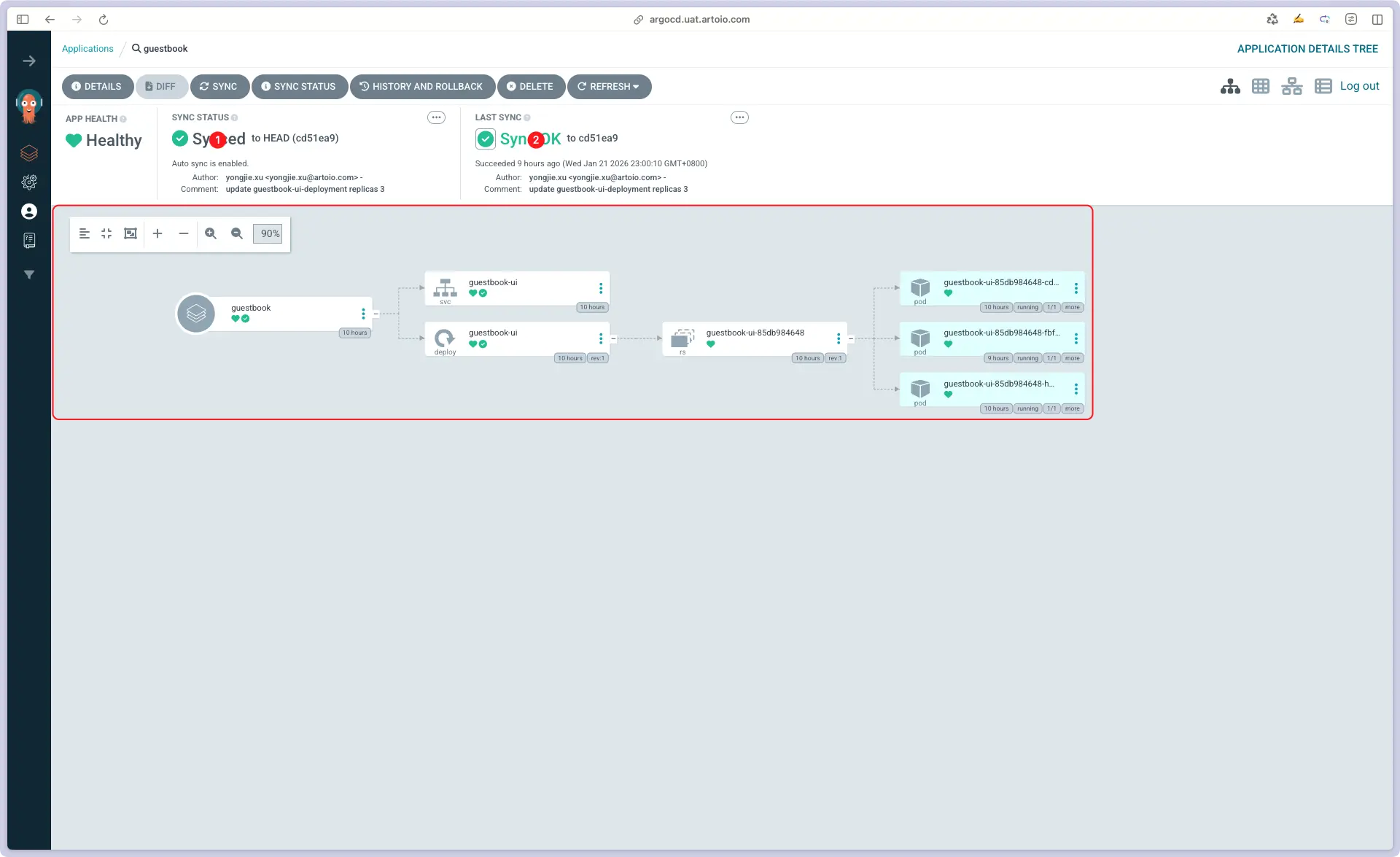Switch to the network view icon

1291,86
